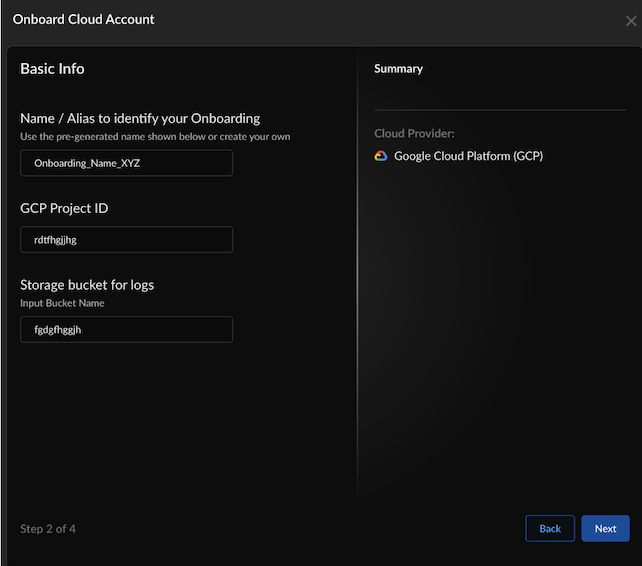
Task: Click into the GCP Project ID input
Action: pyautogui.click(x=126, y=240)
